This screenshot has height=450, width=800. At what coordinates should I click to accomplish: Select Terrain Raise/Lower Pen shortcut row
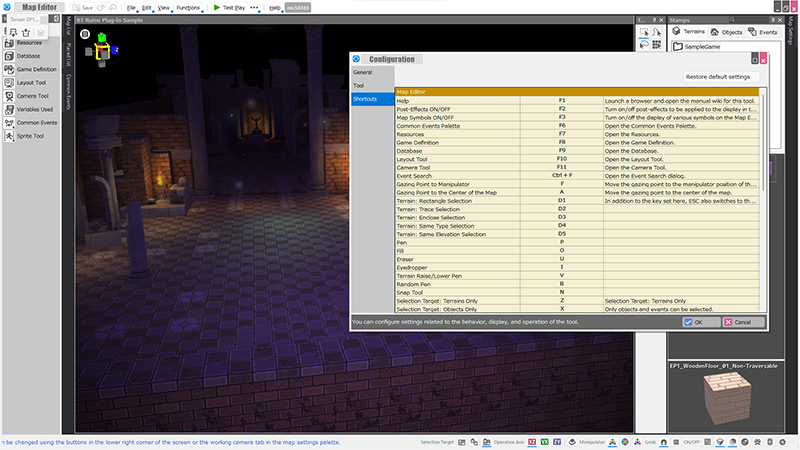577,276
